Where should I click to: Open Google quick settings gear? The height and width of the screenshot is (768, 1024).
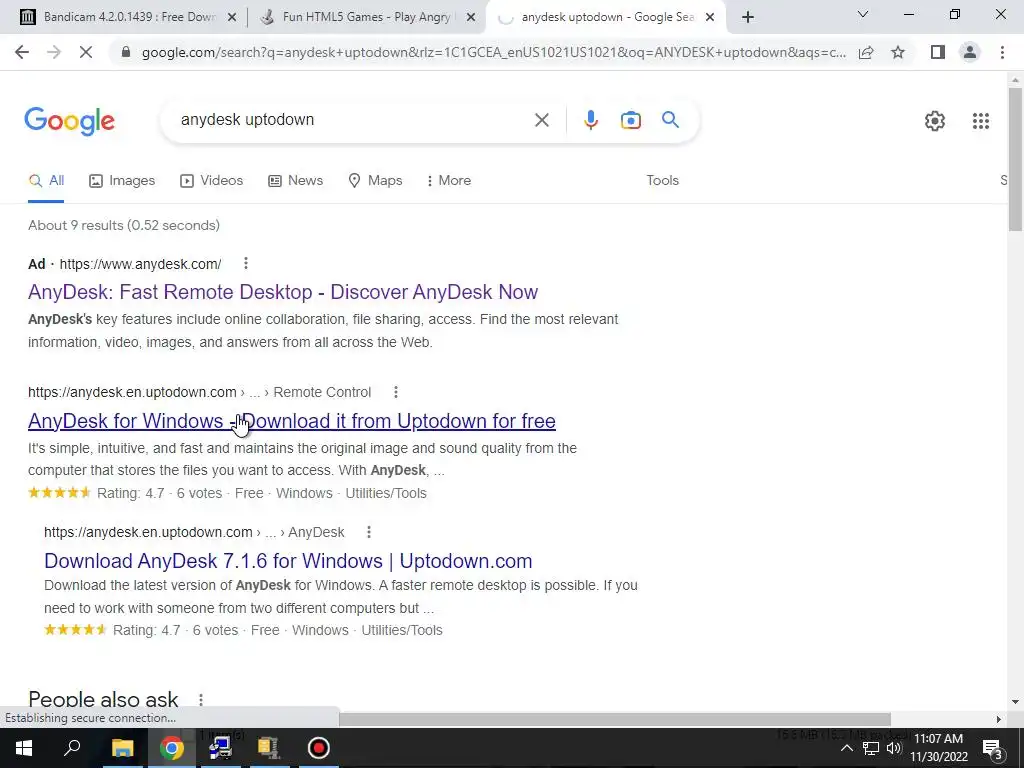pyautogui.click(x=935, y=121)
